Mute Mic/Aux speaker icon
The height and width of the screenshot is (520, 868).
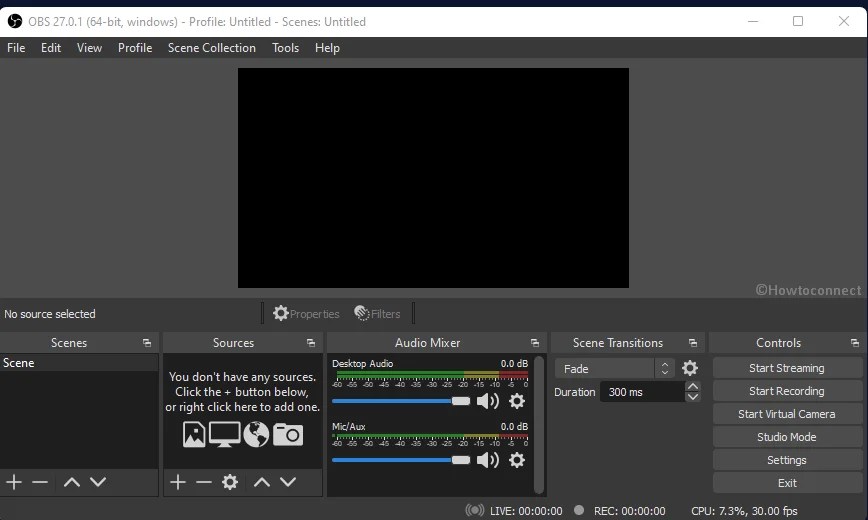click(488, 460)
